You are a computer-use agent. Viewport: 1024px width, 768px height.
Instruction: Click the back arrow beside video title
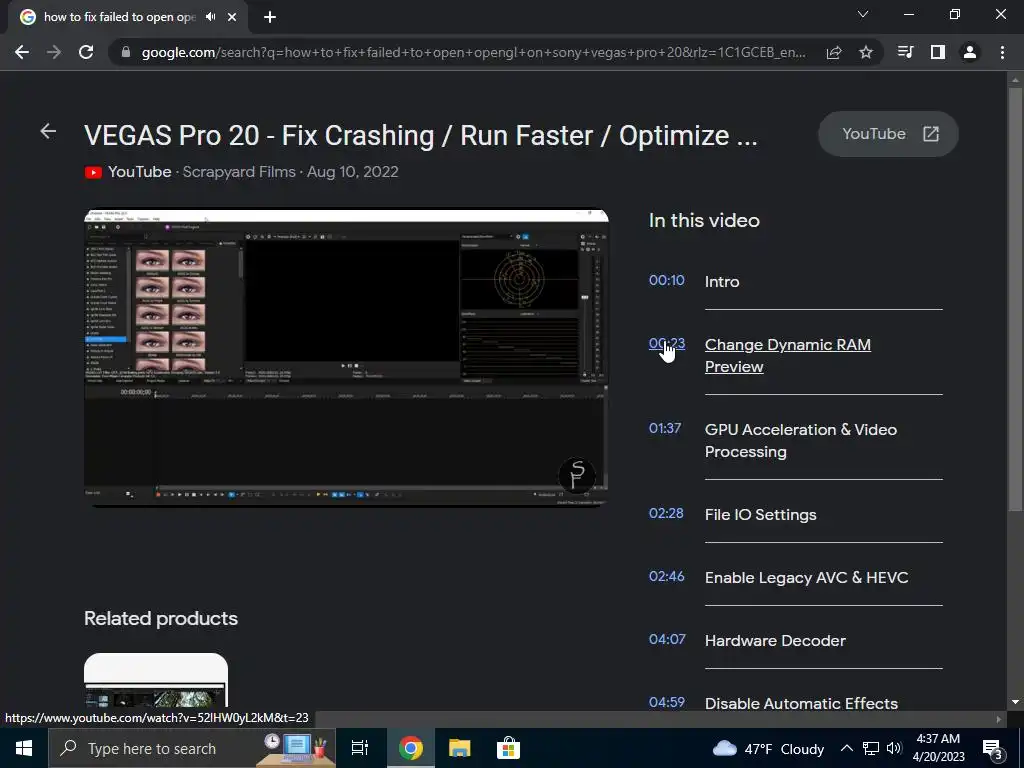pyautogui.click(x=48, y=131)
